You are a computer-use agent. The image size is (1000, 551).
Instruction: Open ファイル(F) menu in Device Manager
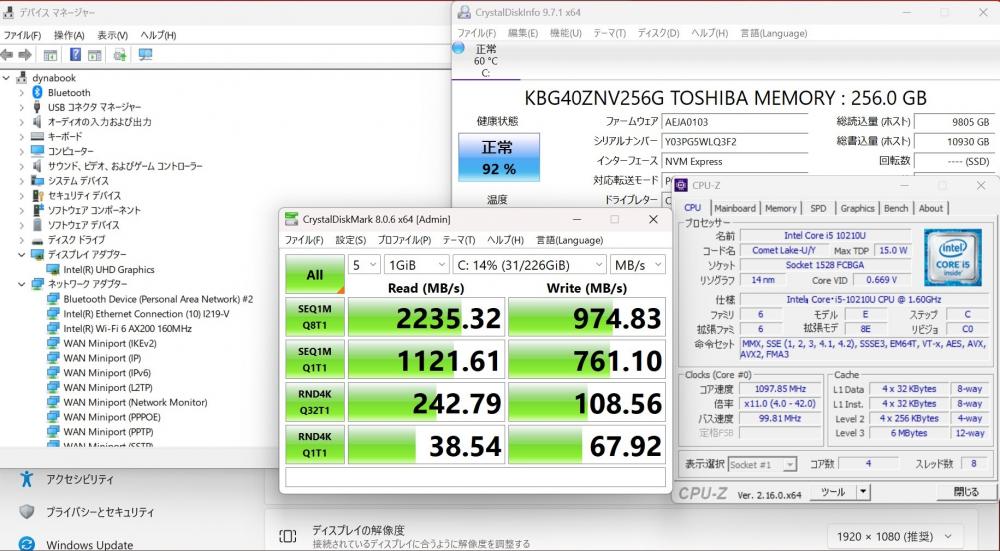tap(22, 35)
